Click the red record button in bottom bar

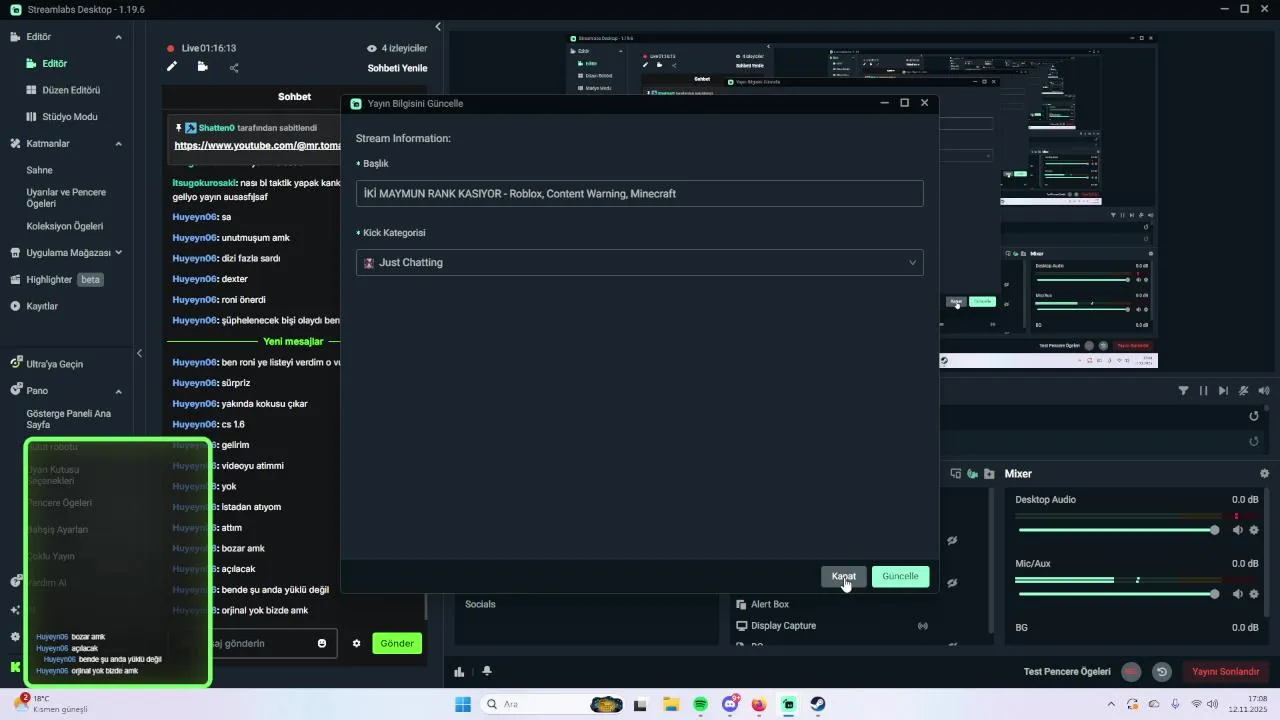[x=1131, y=672]
